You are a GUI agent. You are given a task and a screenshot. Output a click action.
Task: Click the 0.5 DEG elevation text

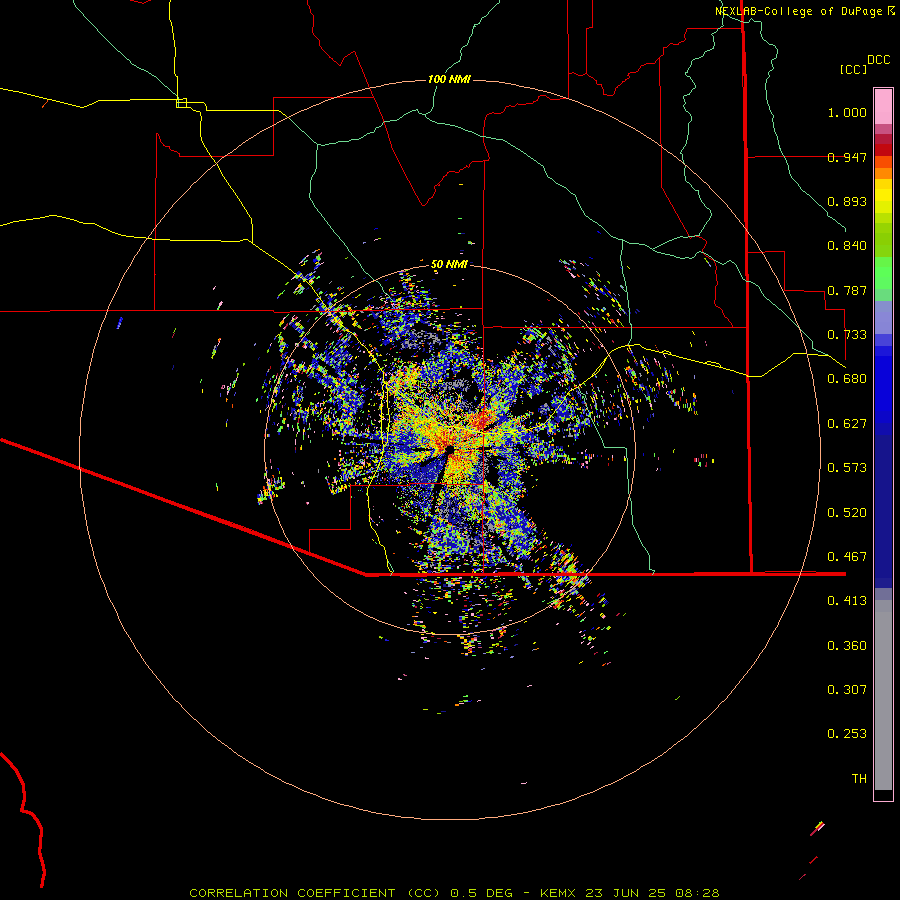pyautogui.click(x=482, y=893)
